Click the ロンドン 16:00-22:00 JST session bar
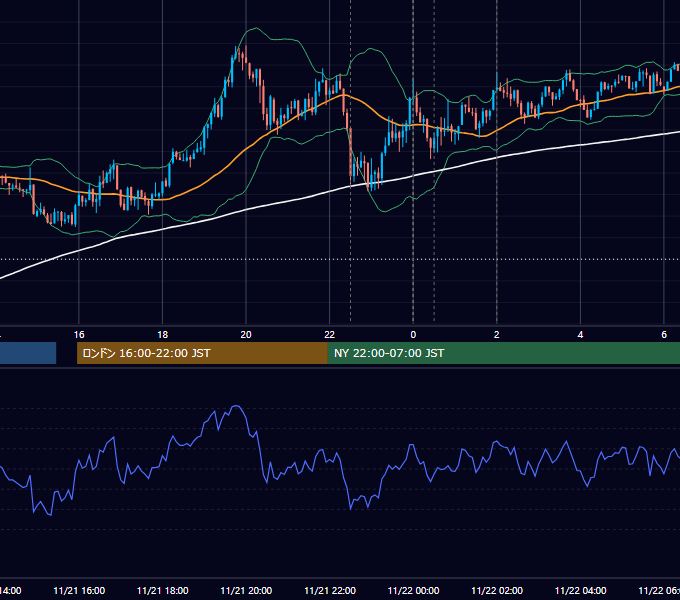680x600 pixels. (x=202, y=353)
